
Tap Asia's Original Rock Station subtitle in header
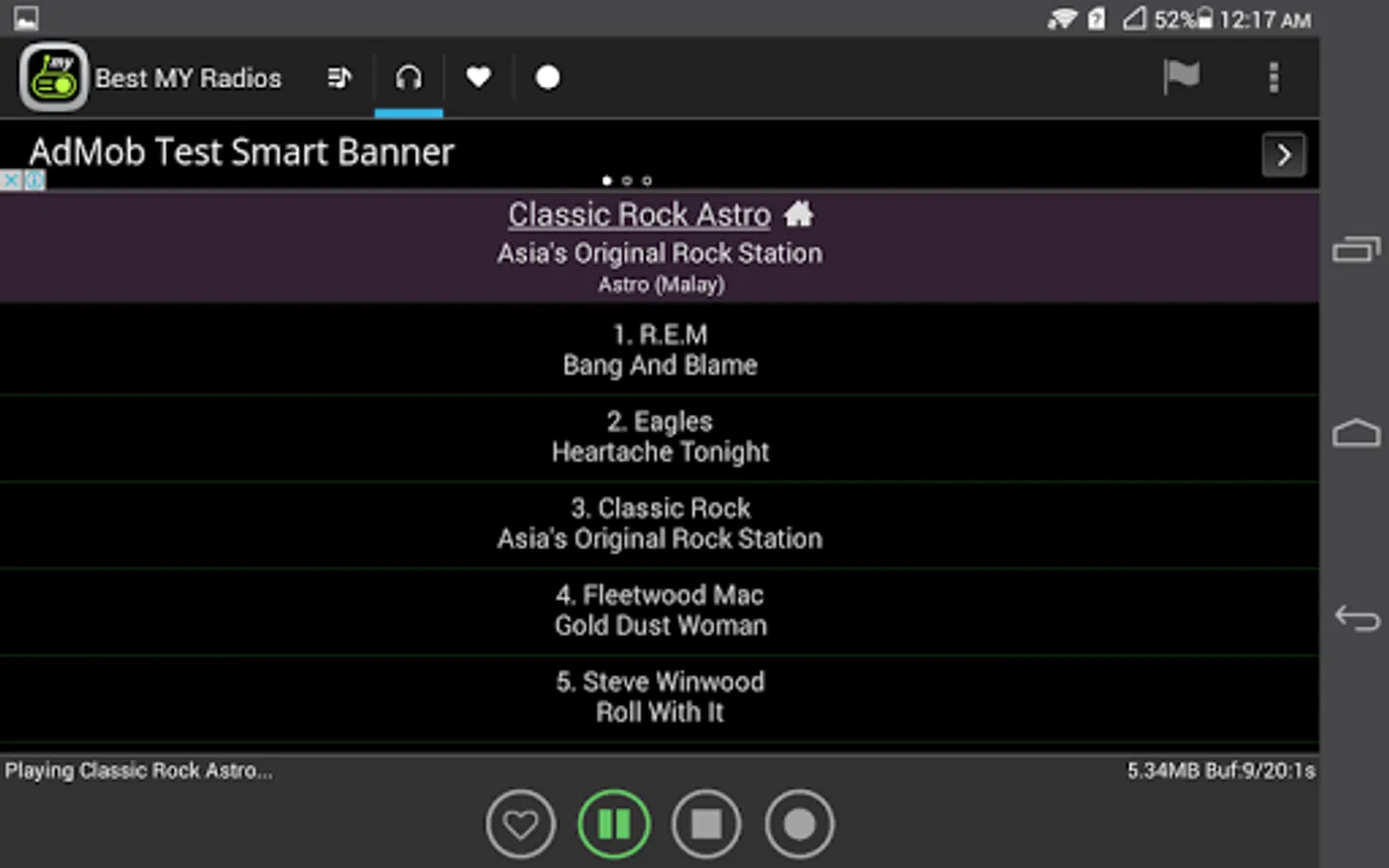pyautogui.click(x=660, y=254)
